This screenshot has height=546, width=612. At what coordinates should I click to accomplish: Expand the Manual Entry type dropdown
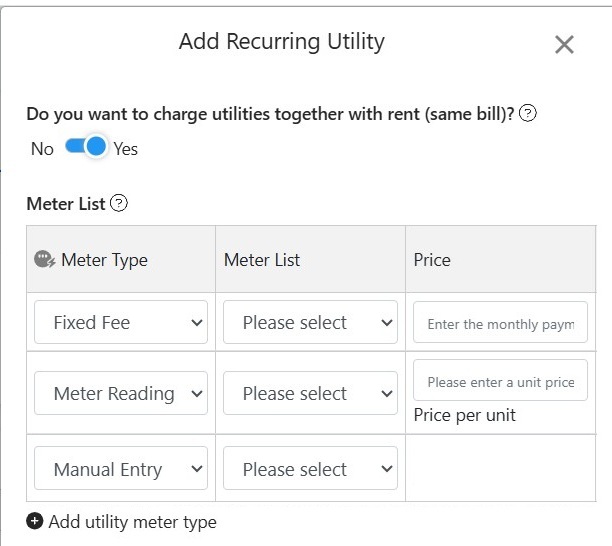[121, 469]
